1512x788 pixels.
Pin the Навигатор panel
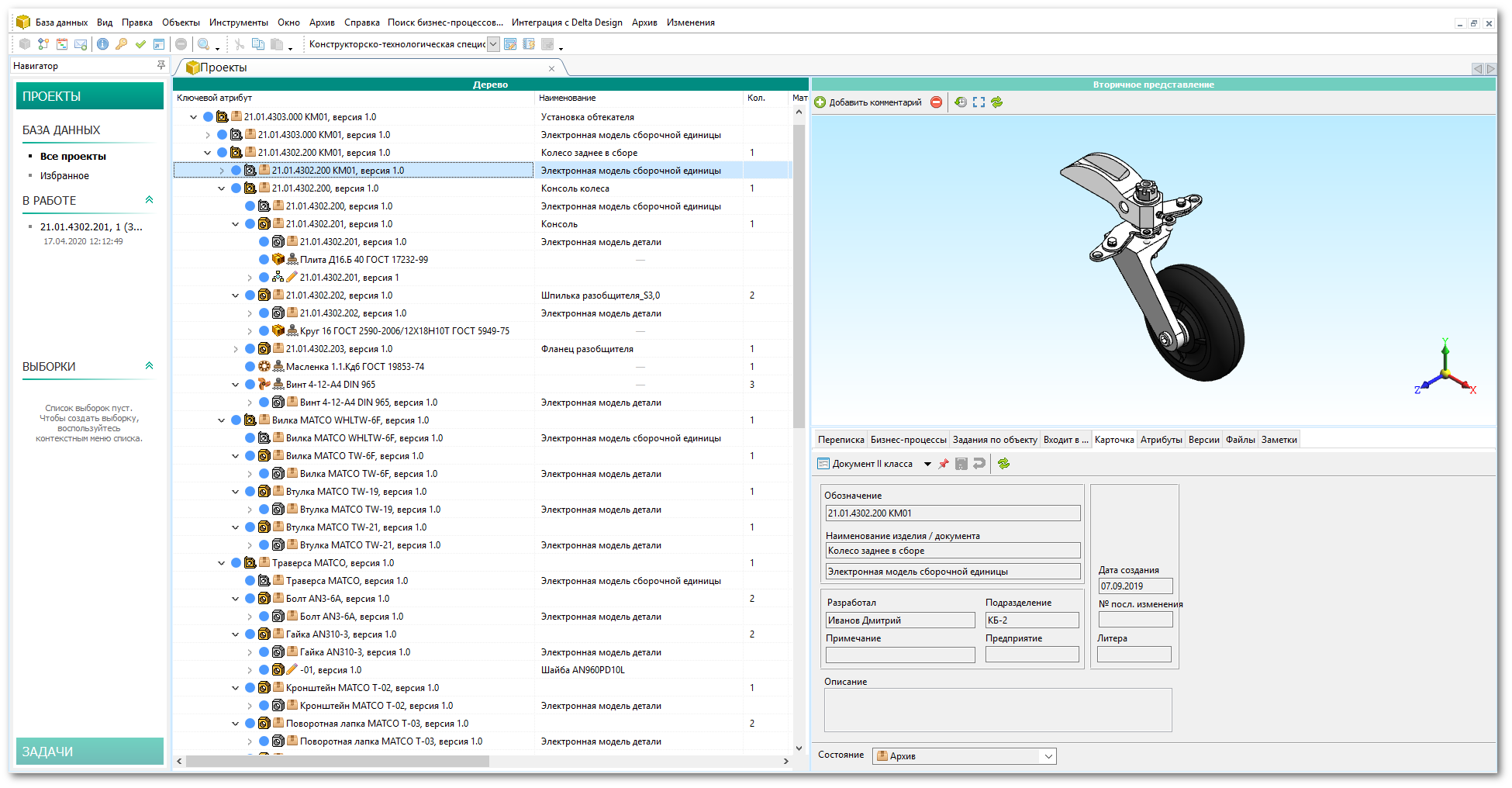(161, 65)
